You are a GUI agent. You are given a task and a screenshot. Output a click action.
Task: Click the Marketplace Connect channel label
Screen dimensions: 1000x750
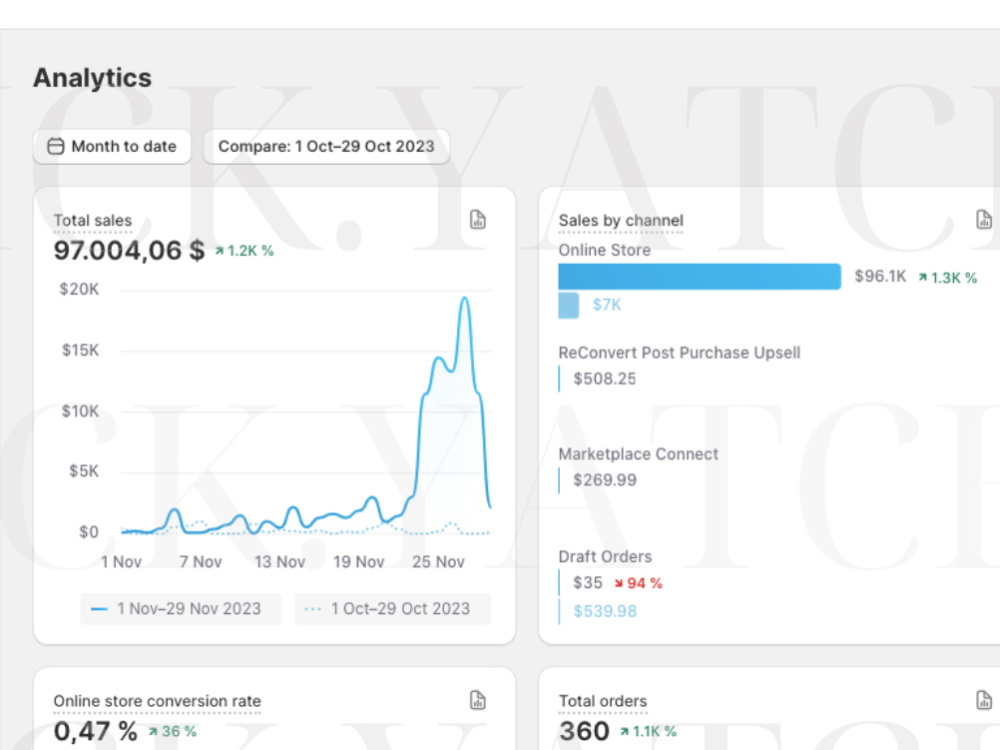638,454
